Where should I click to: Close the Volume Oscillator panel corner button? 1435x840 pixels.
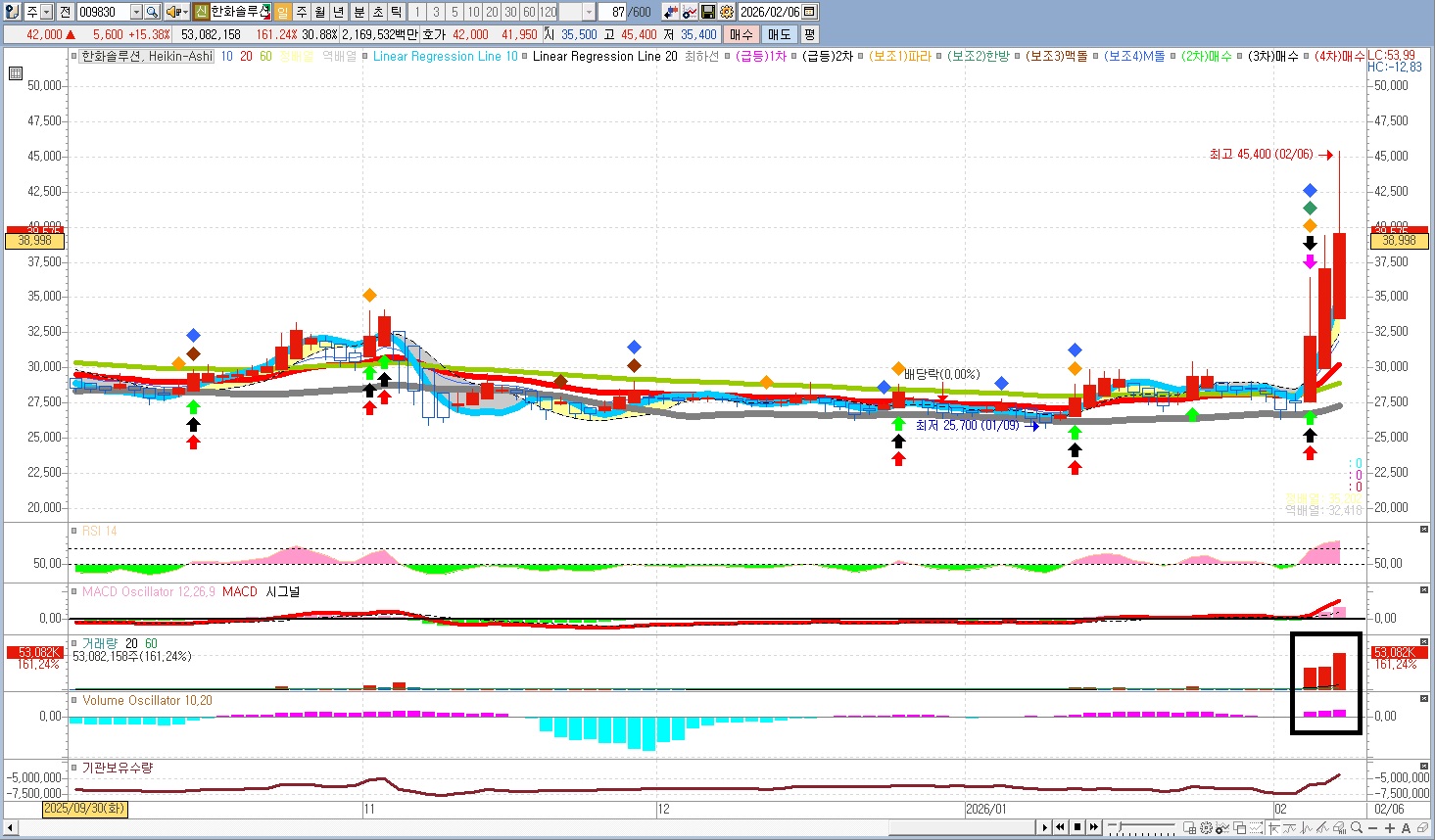tap(1424, 699)
